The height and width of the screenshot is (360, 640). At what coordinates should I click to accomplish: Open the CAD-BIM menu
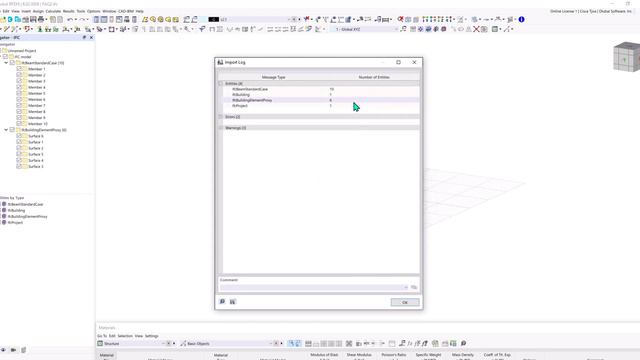(x=126, y=11)
